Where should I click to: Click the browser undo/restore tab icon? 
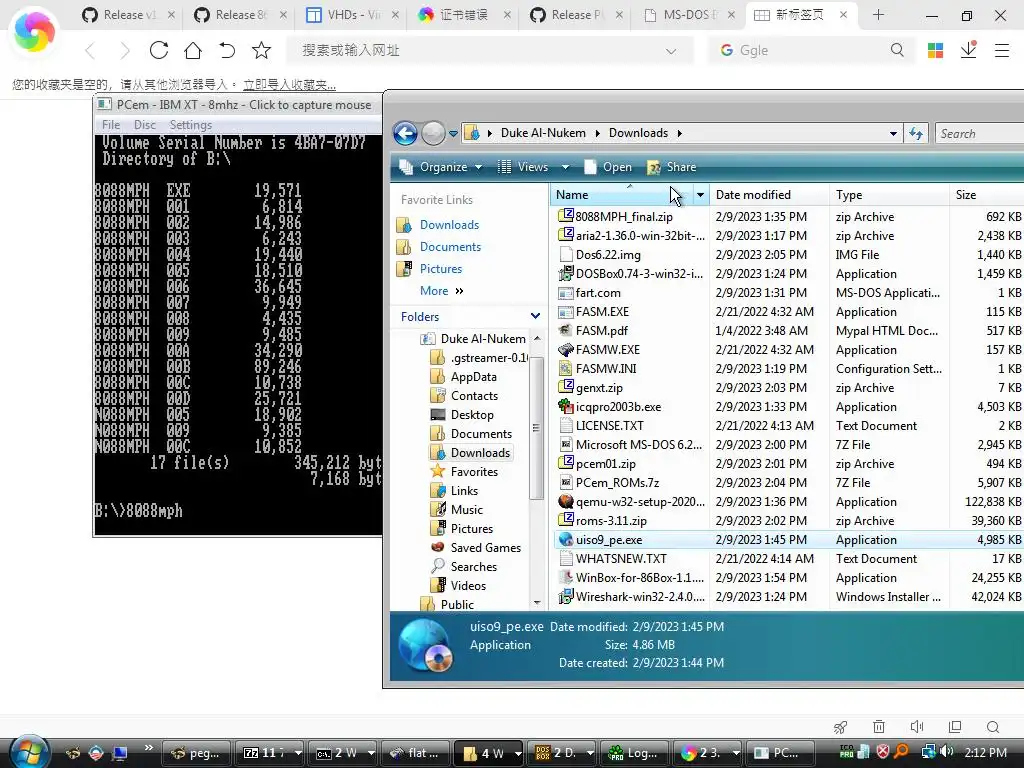pos(227,50)
